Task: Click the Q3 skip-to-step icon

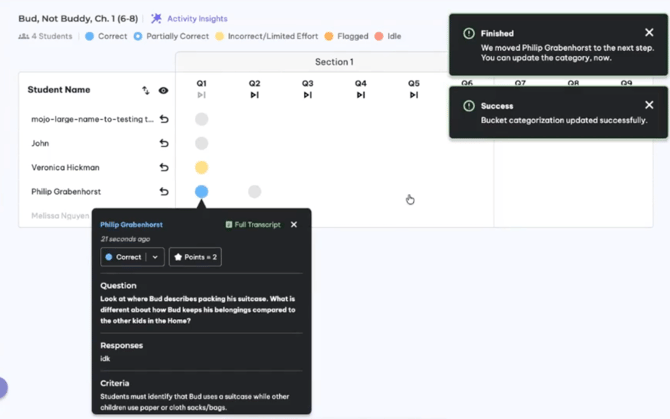Action: pos(307,95)
